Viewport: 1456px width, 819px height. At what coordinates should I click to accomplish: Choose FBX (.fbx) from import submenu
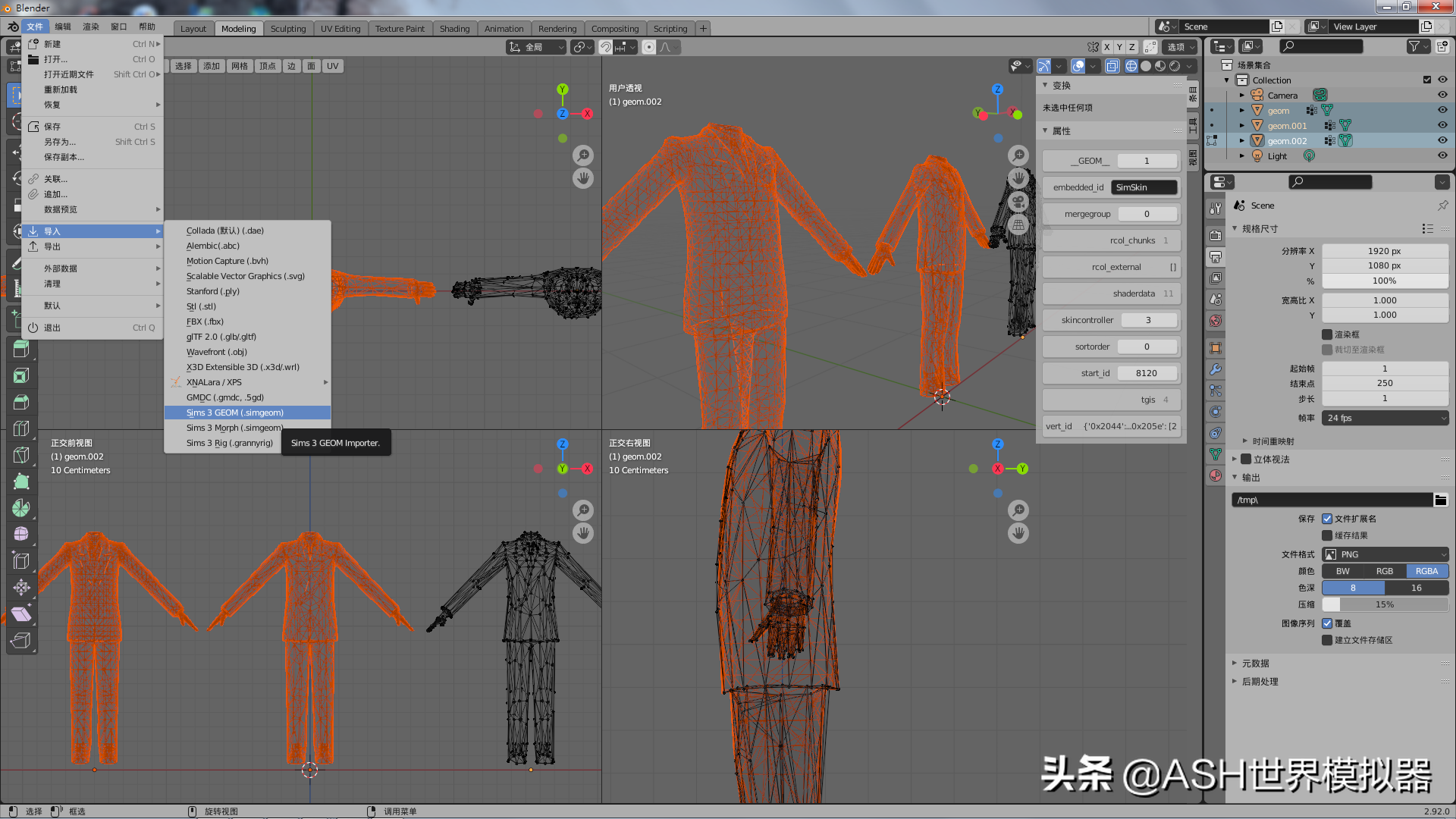[x=247, y=322]
